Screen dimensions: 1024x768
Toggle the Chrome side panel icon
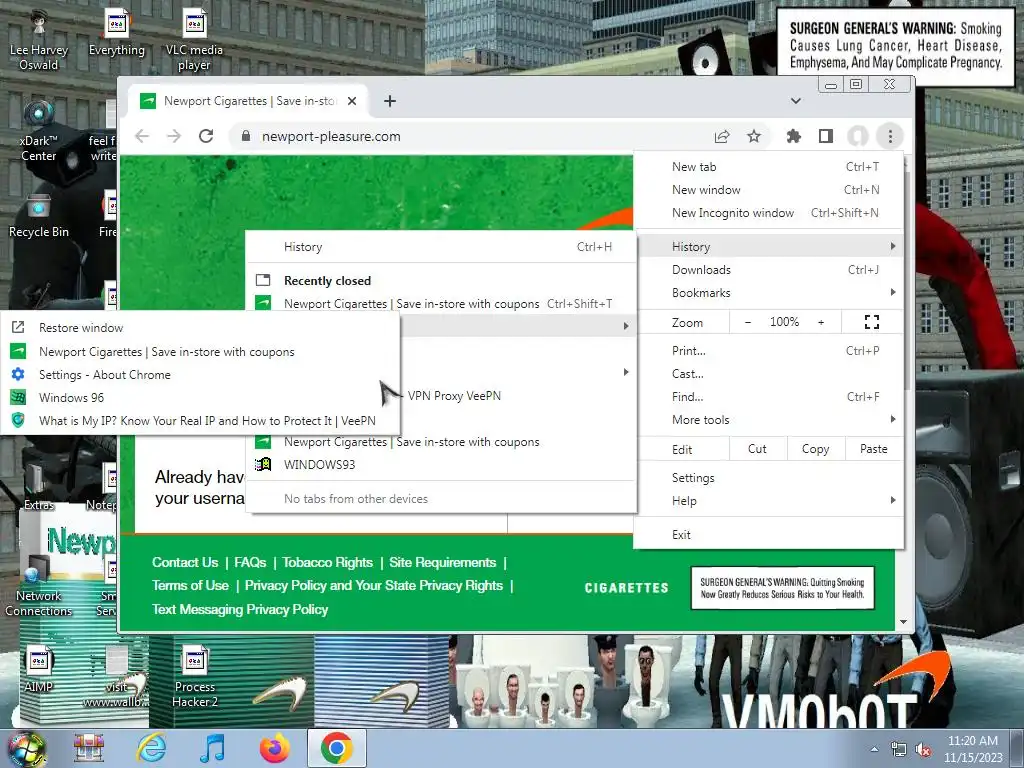click(825, 136)
